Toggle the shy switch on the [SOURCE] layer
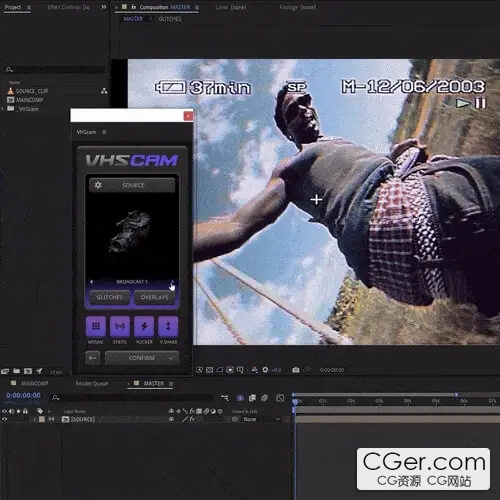 (x=171, y=419)
